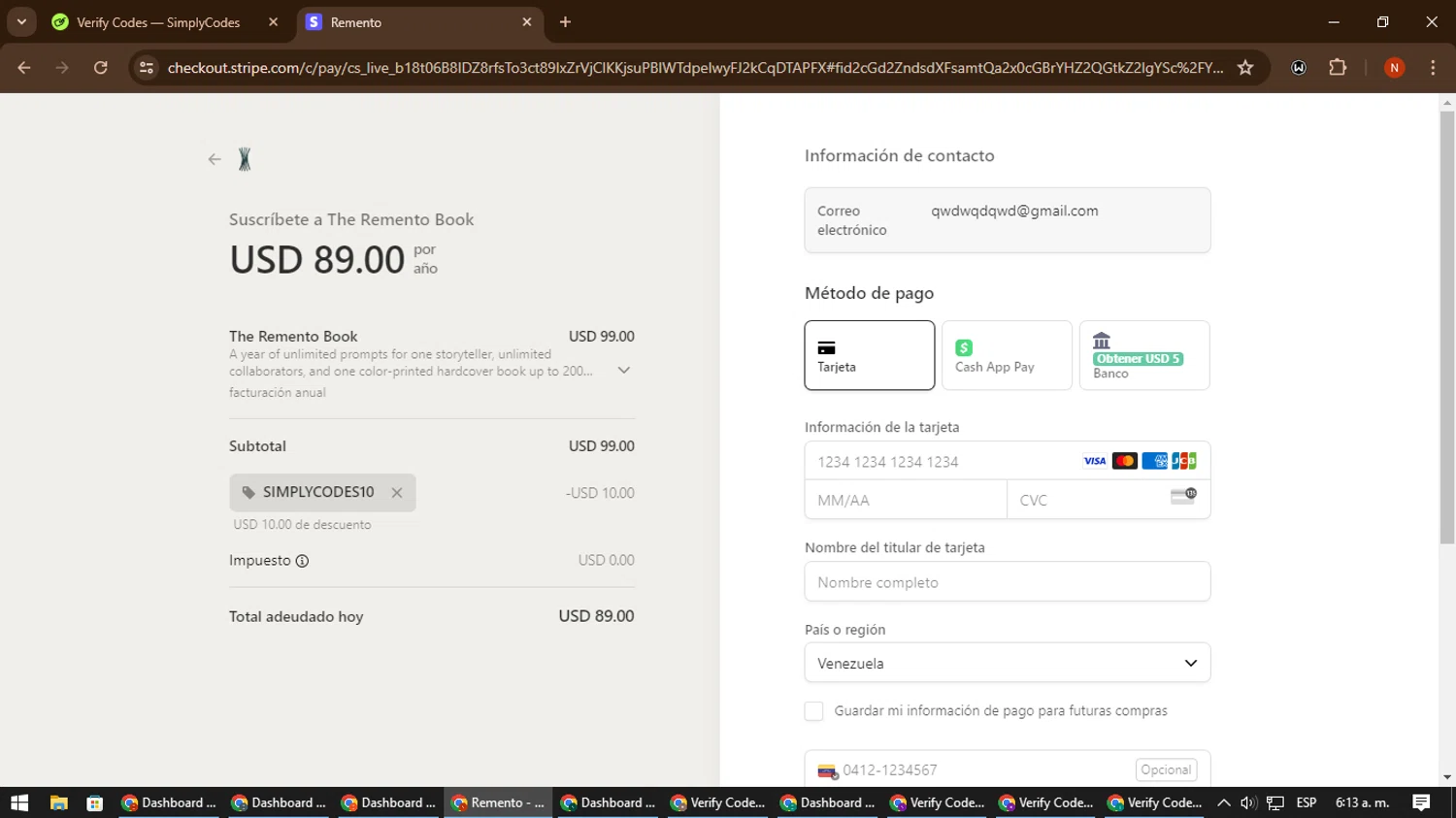Click the CVC card hint icon
Image resolution: width=1456 pixels, height=818 pixels.
(x=1183, y=496)
